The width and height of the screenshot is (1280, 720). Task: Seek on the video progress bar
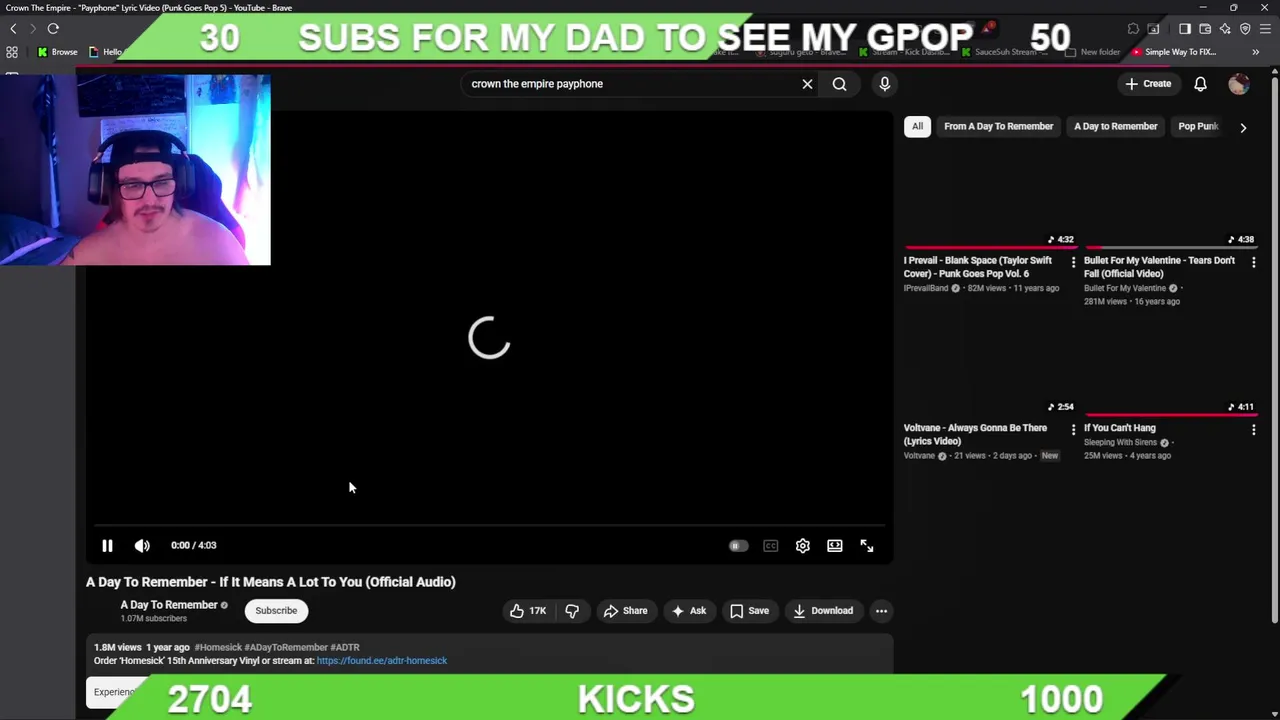tap(489, 524)
